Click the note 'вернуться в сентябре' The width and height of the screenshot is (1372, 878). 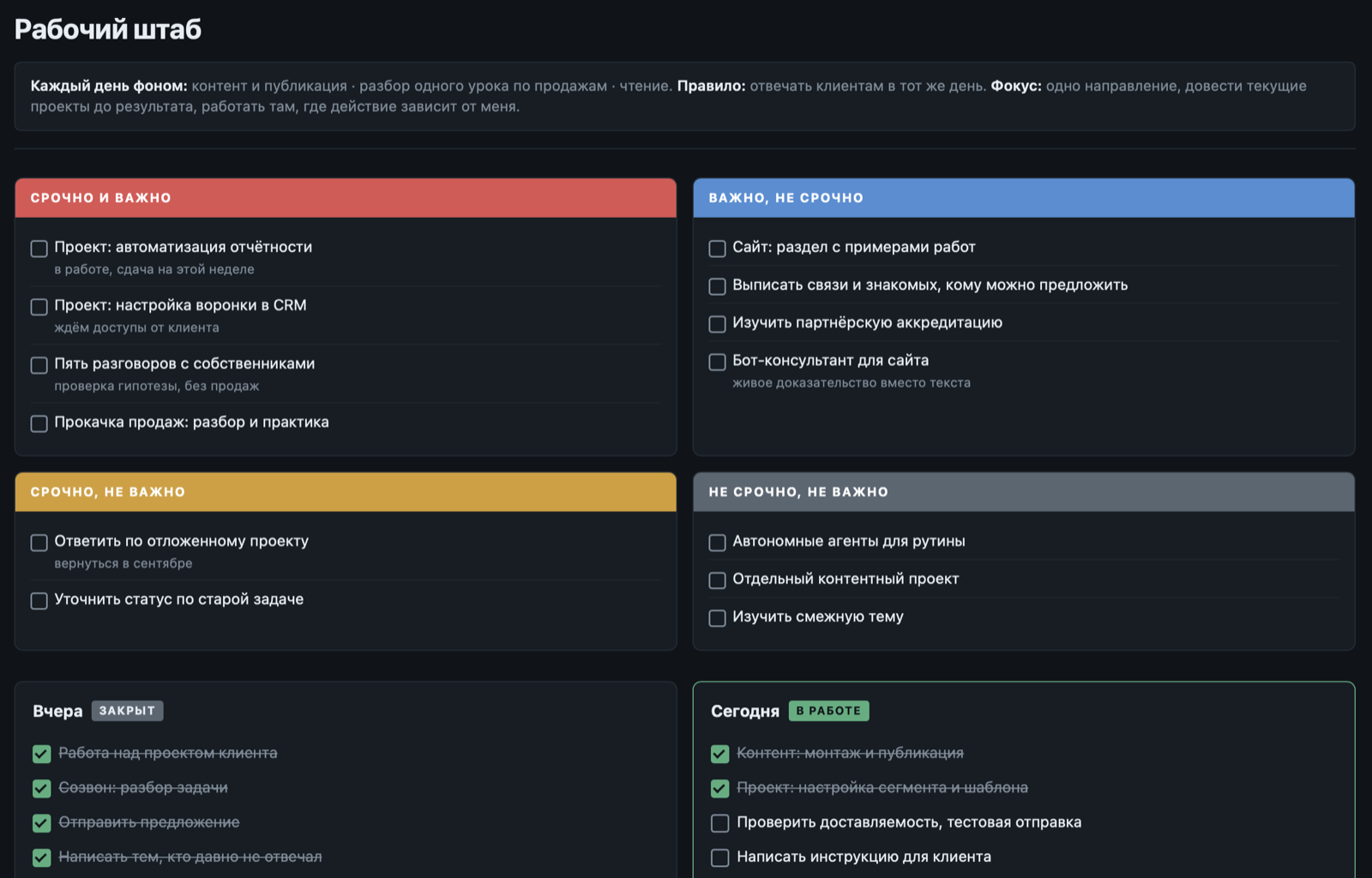(123, 563)
